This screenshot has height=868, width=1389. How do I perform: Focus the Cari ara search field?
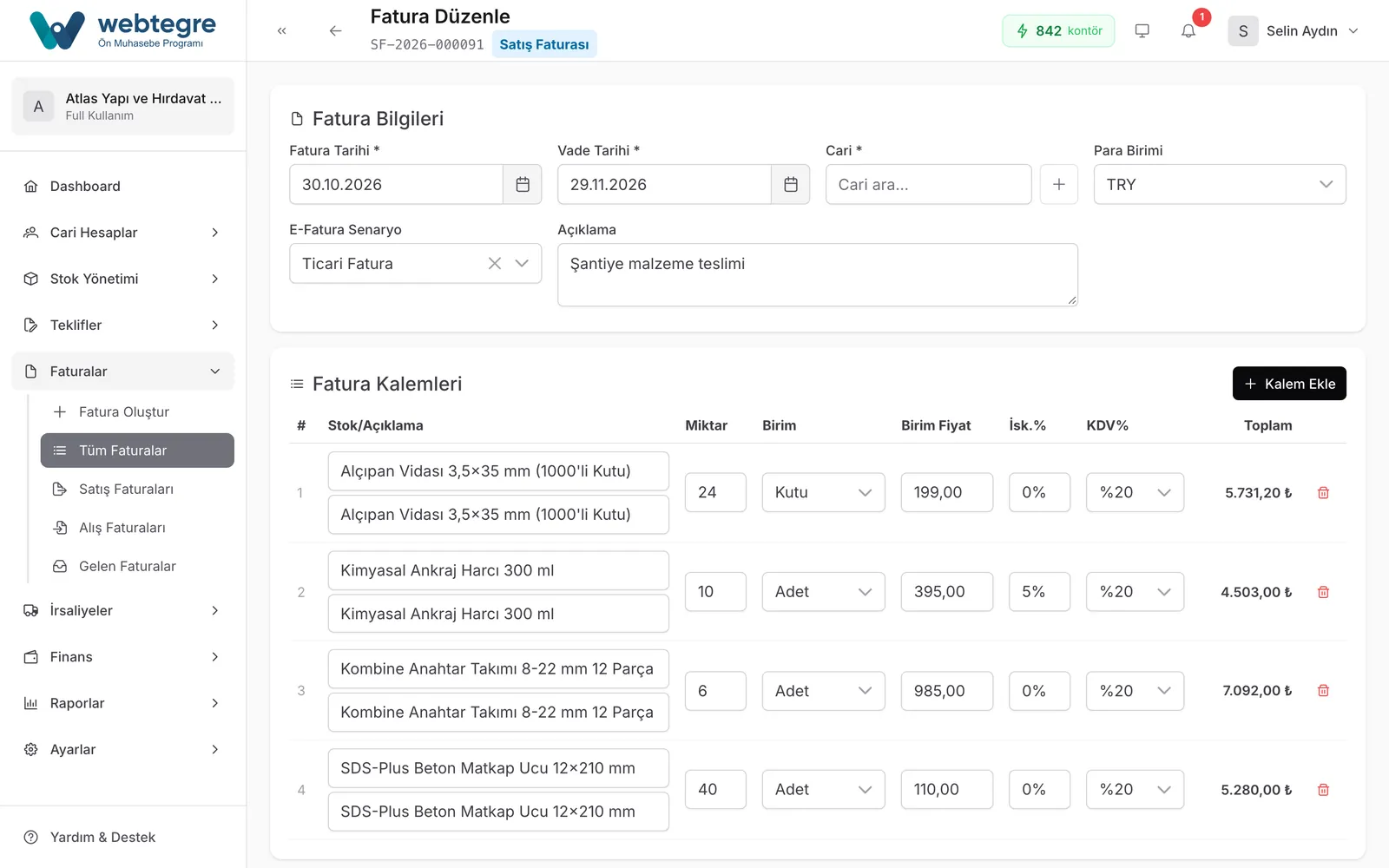coord(928,184)
